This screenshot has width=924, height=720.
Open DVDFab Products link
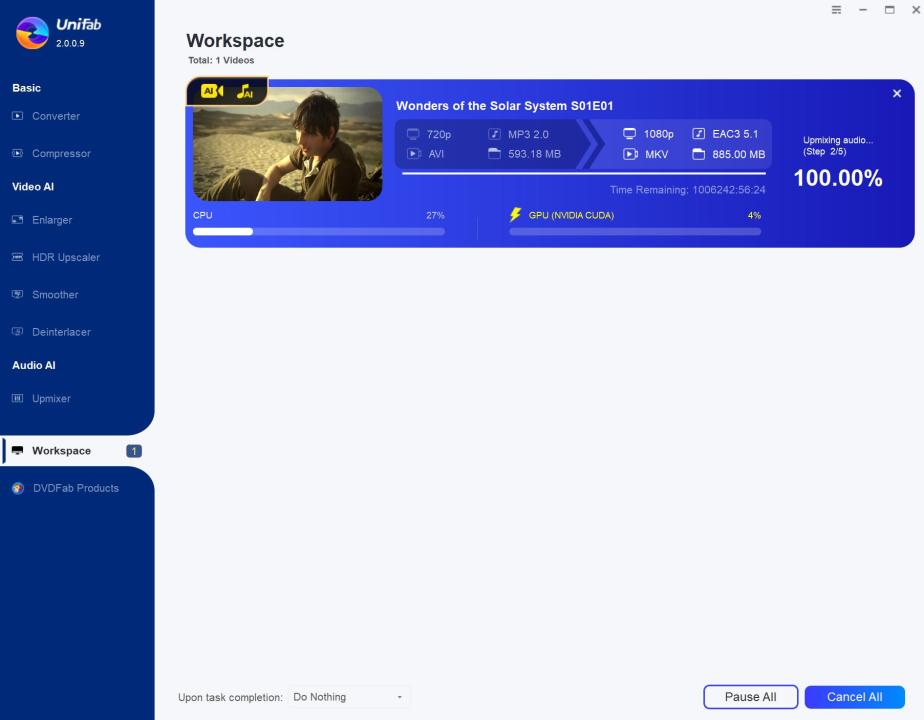click(75, 488)
